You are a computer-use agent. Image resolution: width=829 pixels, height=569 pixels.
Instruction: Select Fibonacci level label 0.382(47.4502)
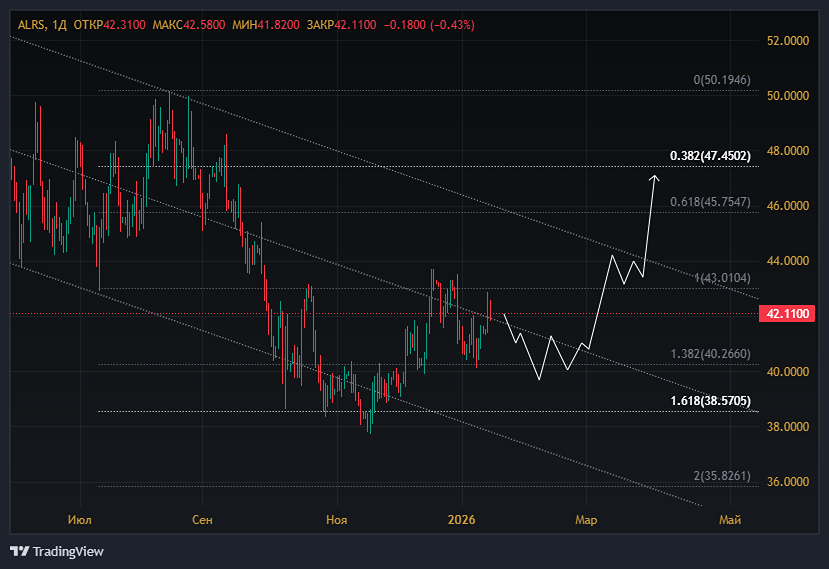(710, 156)
